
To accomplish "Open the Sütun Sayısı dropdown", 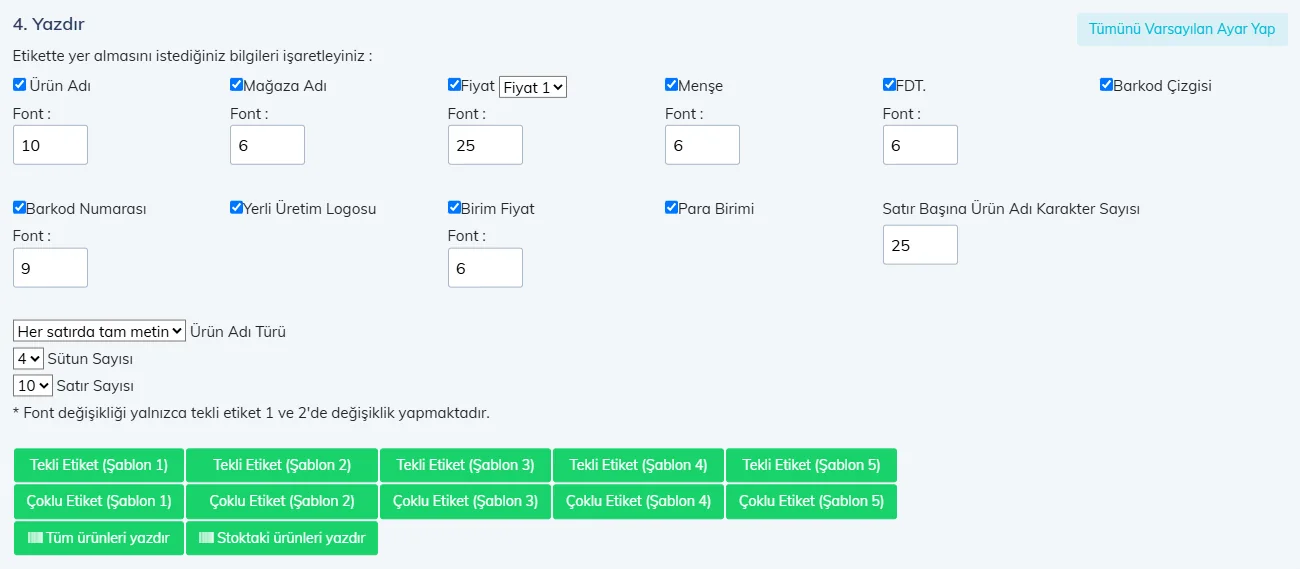I will [x=28, y=358].
